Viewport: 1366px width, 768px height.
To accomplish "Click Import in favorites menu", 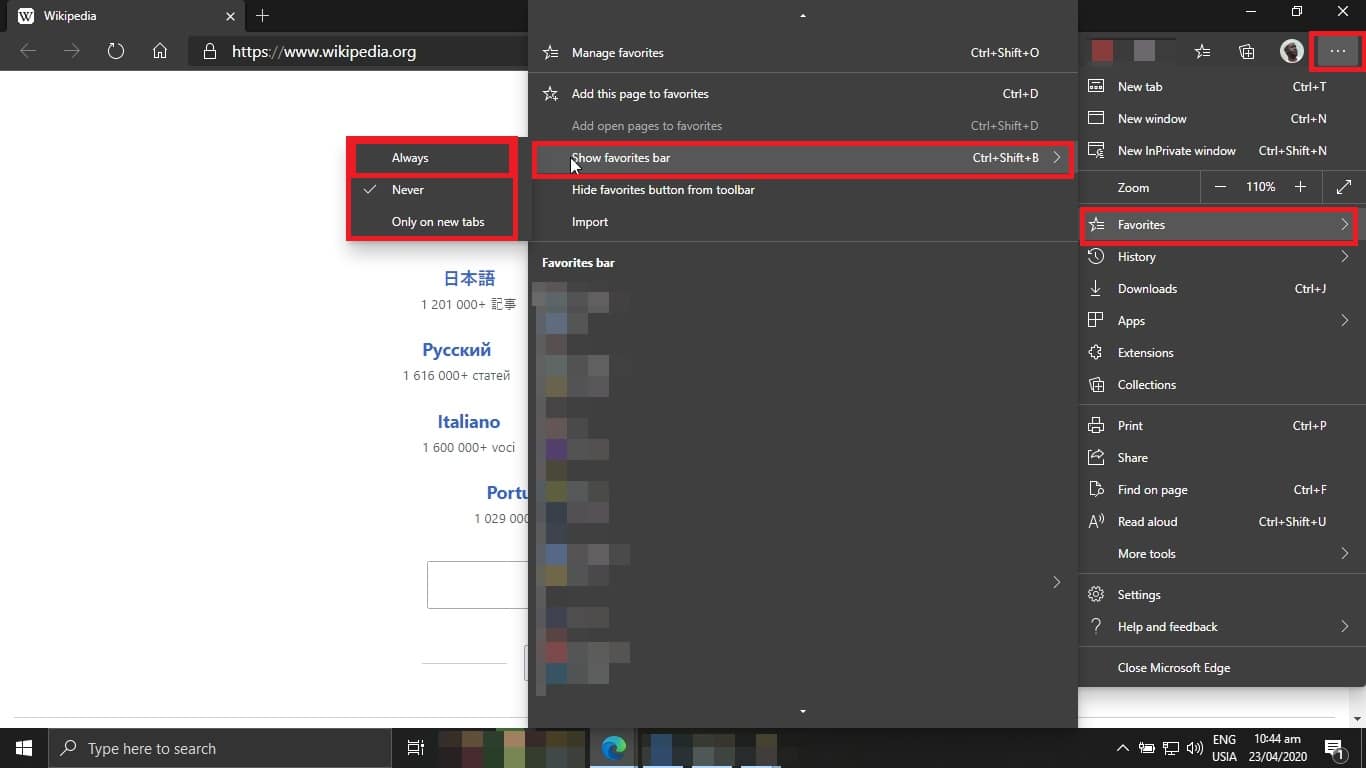I will 802,222.
